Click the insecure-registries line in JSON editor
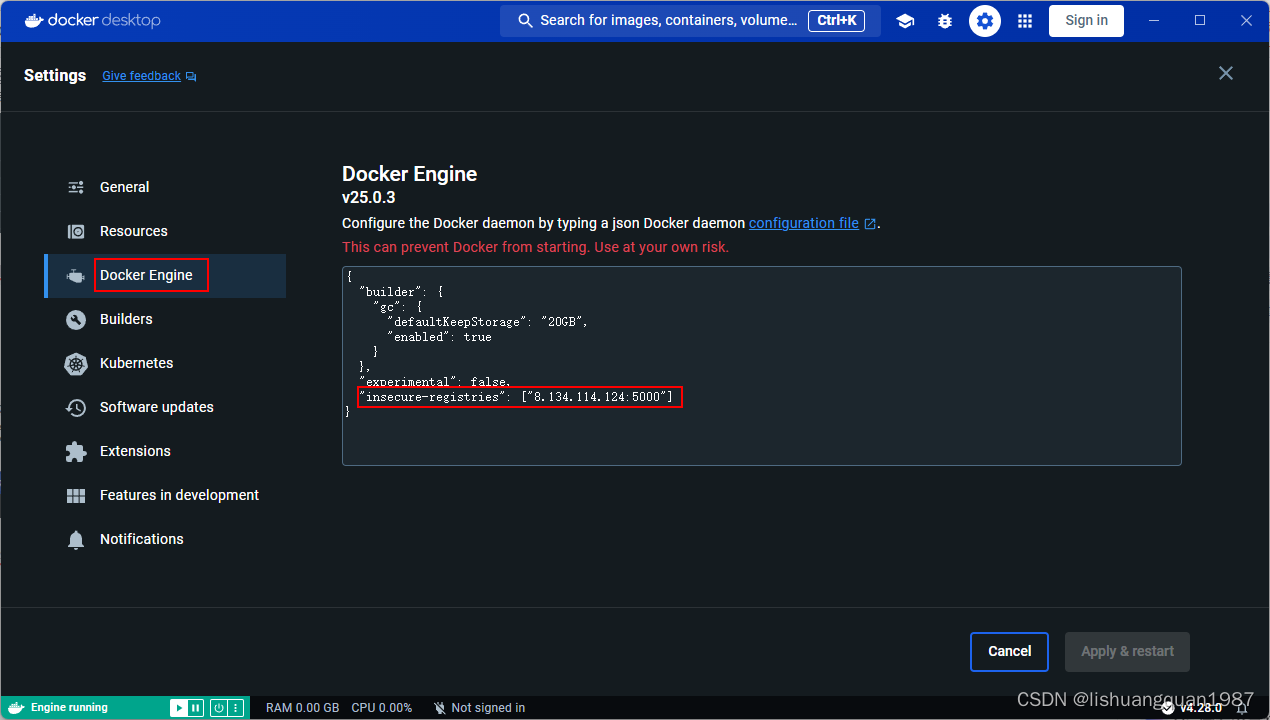 tap(515, 397)
